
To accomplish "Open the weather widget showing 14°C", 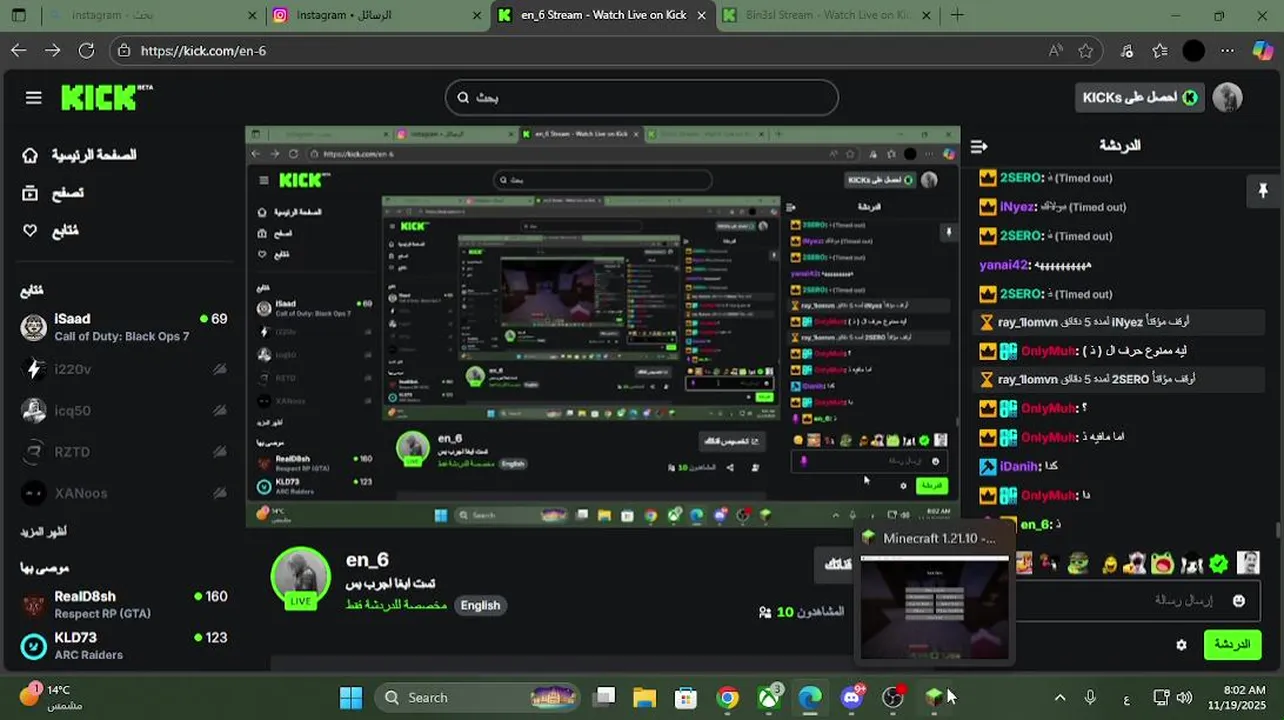I will [52, 697].
